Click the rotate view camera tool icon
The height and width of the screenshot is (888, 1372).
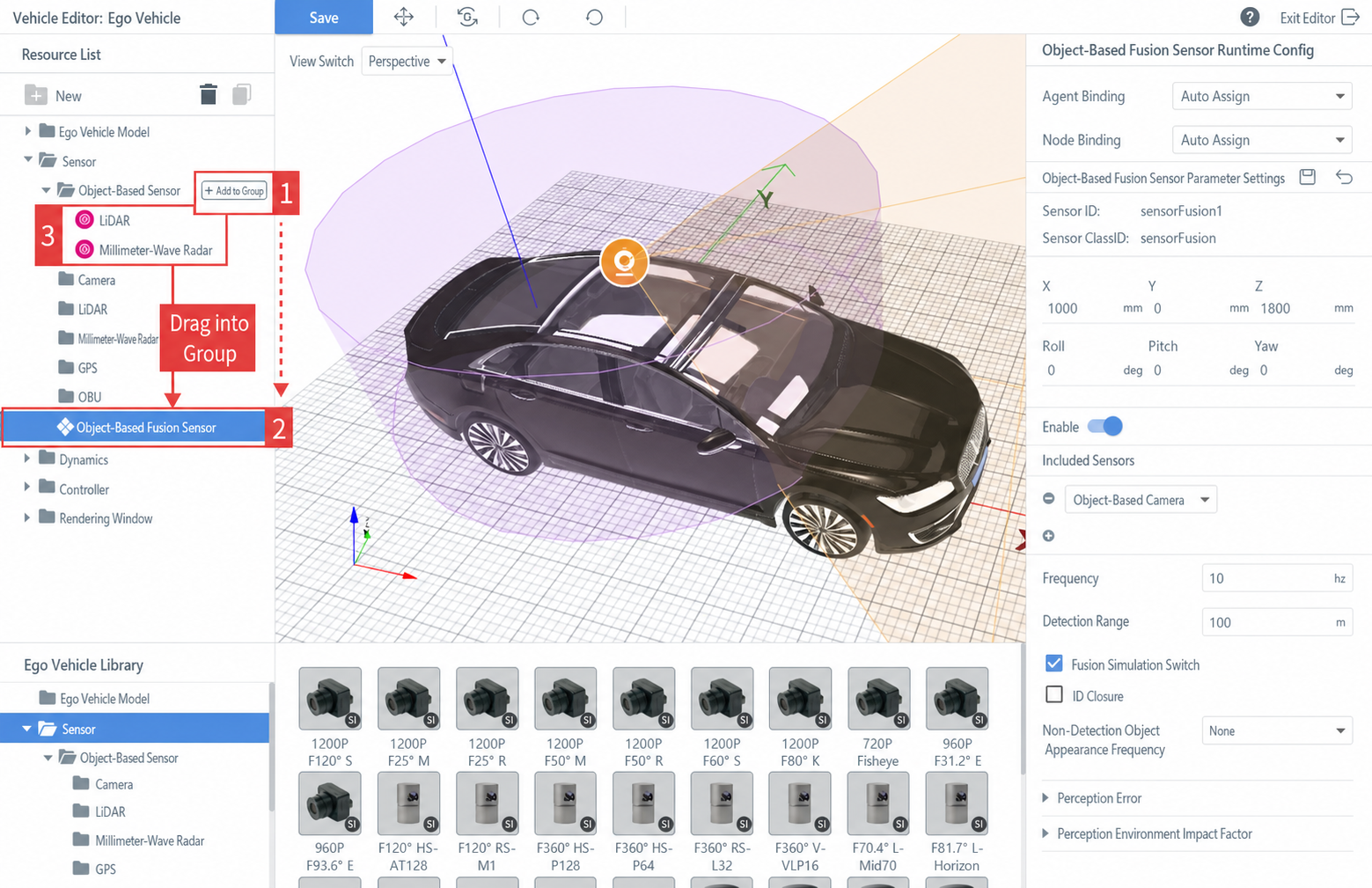467,17
